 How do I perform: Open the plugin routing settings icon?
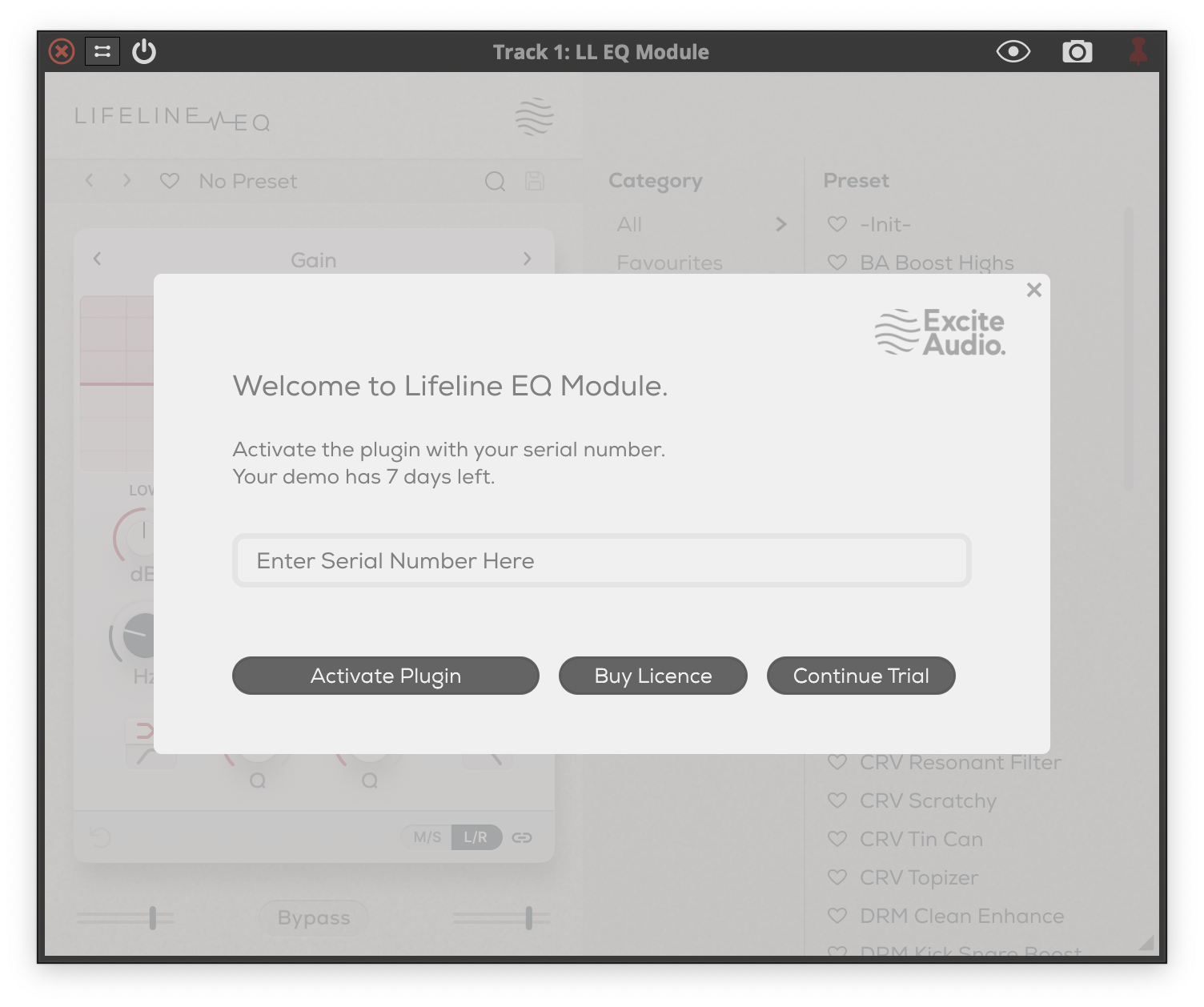(x=102, y=52)
